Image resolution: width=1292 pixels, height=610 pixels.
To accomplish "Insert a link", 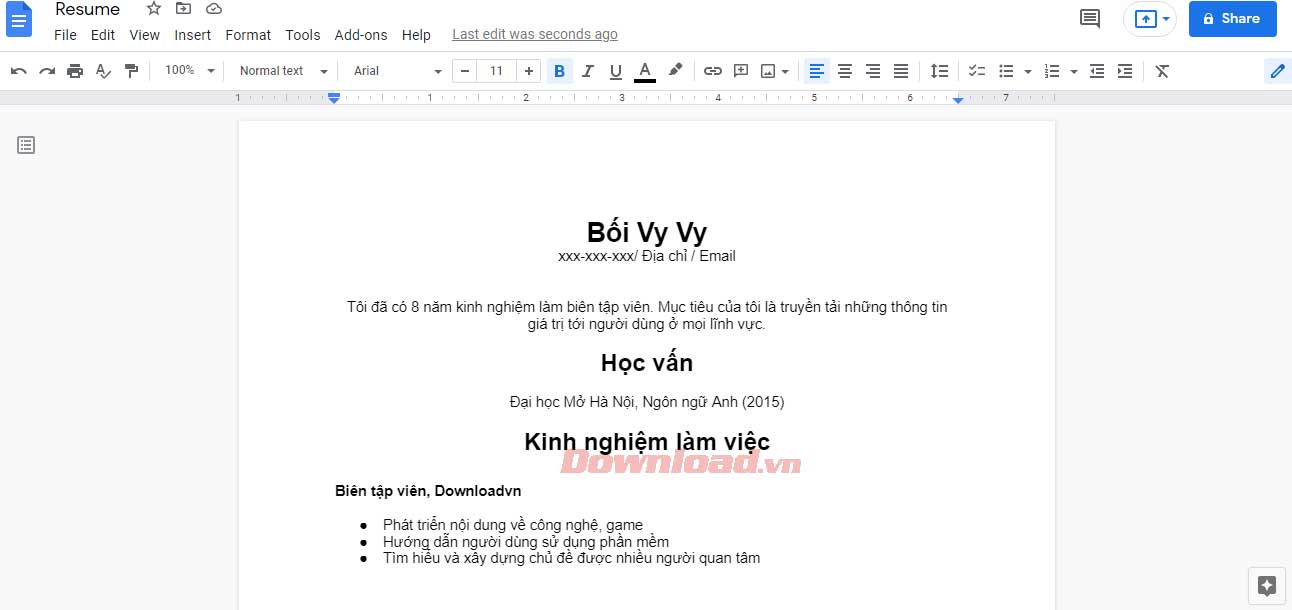I will tap(713, 70).
